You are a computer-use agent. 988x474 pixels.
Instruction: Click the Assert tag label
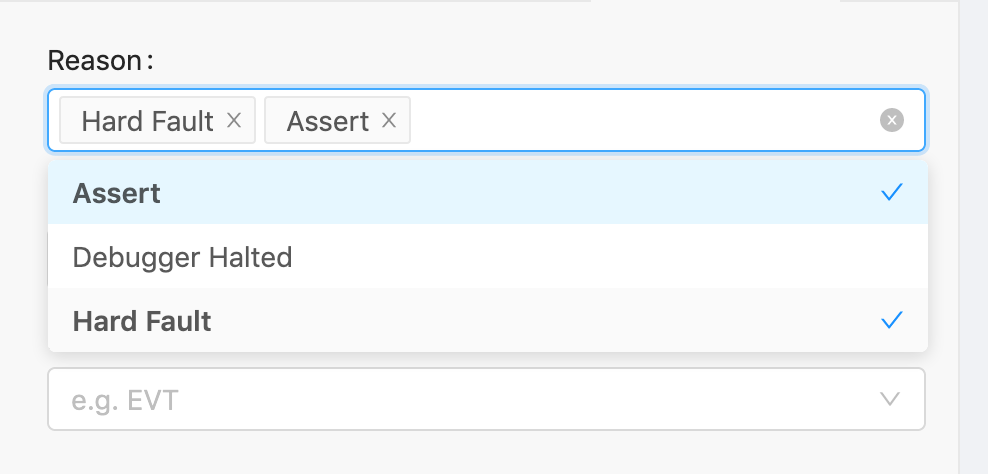point(327,121)
